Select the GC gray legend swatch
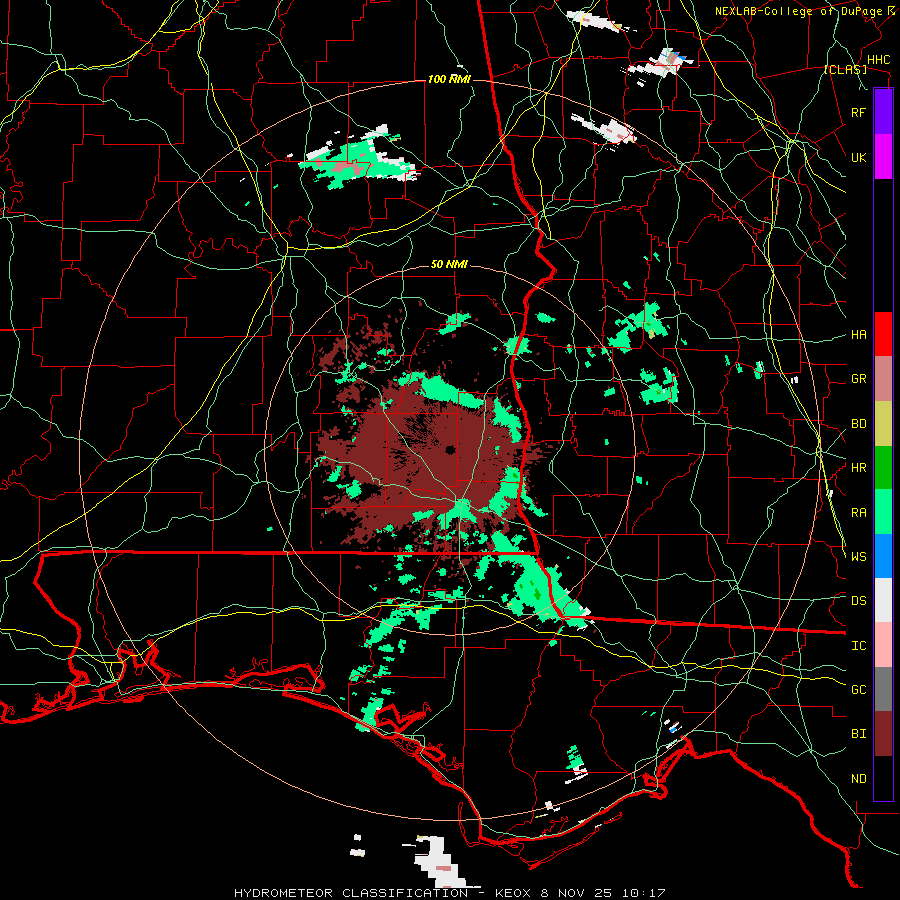 [883, 689]
